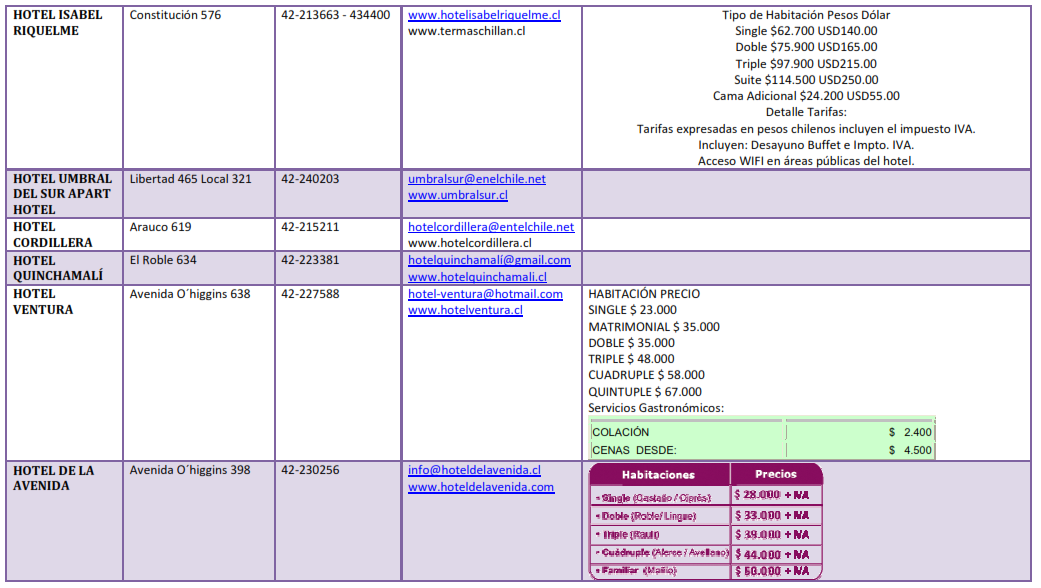
Task: Click phone number 42-223381
Action: point(309,259)
